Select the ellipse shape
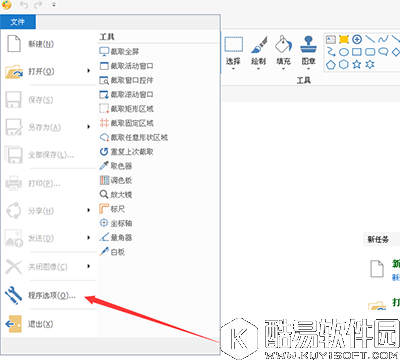The height and width of the screenshot is (360, 400). click(344, 52)
